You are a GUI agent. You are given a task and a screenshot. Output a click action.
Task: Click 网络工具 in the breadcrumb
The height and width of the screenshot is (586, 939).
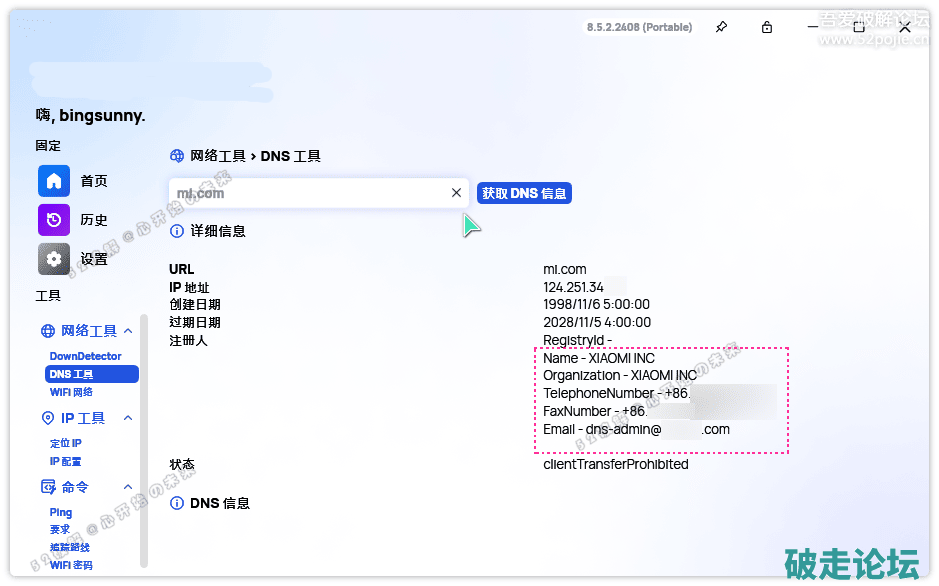point(217,156)
